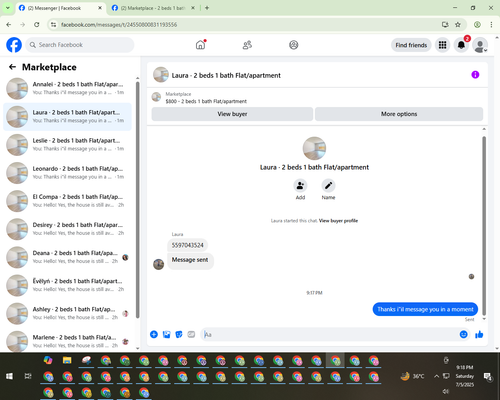Click Laura's avatar beside Message sent
The height and width of the screenshot is (400, 500).
[x=158, y=264]
